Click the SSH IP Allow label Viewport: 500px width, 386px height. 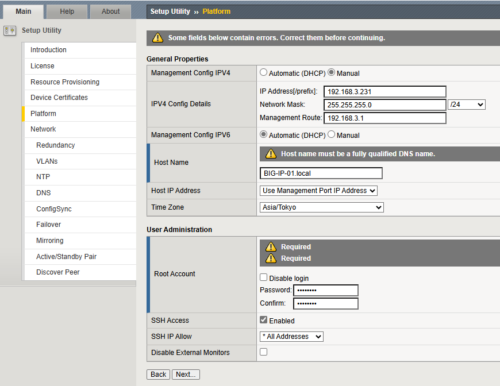coord(171,337)
